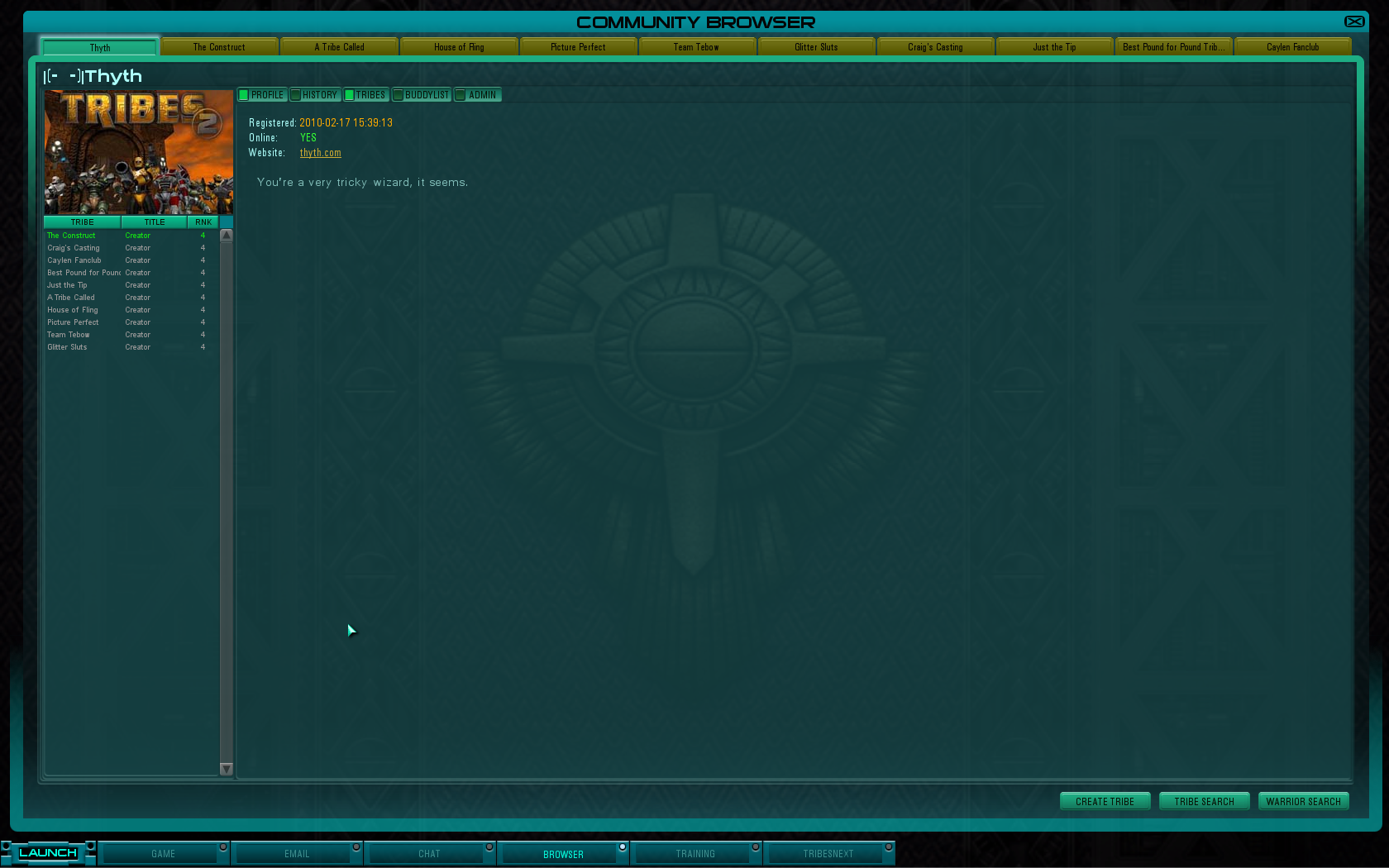This screenshot has width=1389, height=868.
Task: Select Glitter Sluts row in list
Action: pyautogui.click(x=131, y=347)
